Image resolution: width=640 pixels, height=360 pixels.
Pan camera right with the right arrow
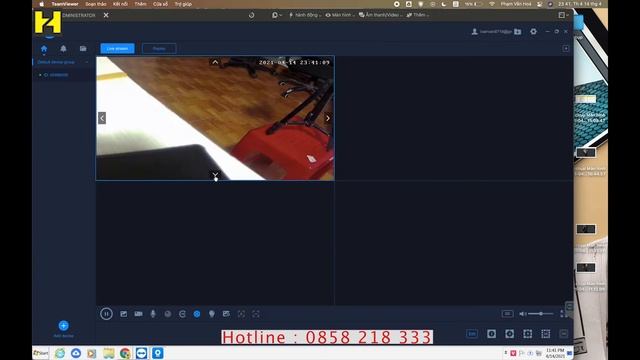(x=328, y=118)
